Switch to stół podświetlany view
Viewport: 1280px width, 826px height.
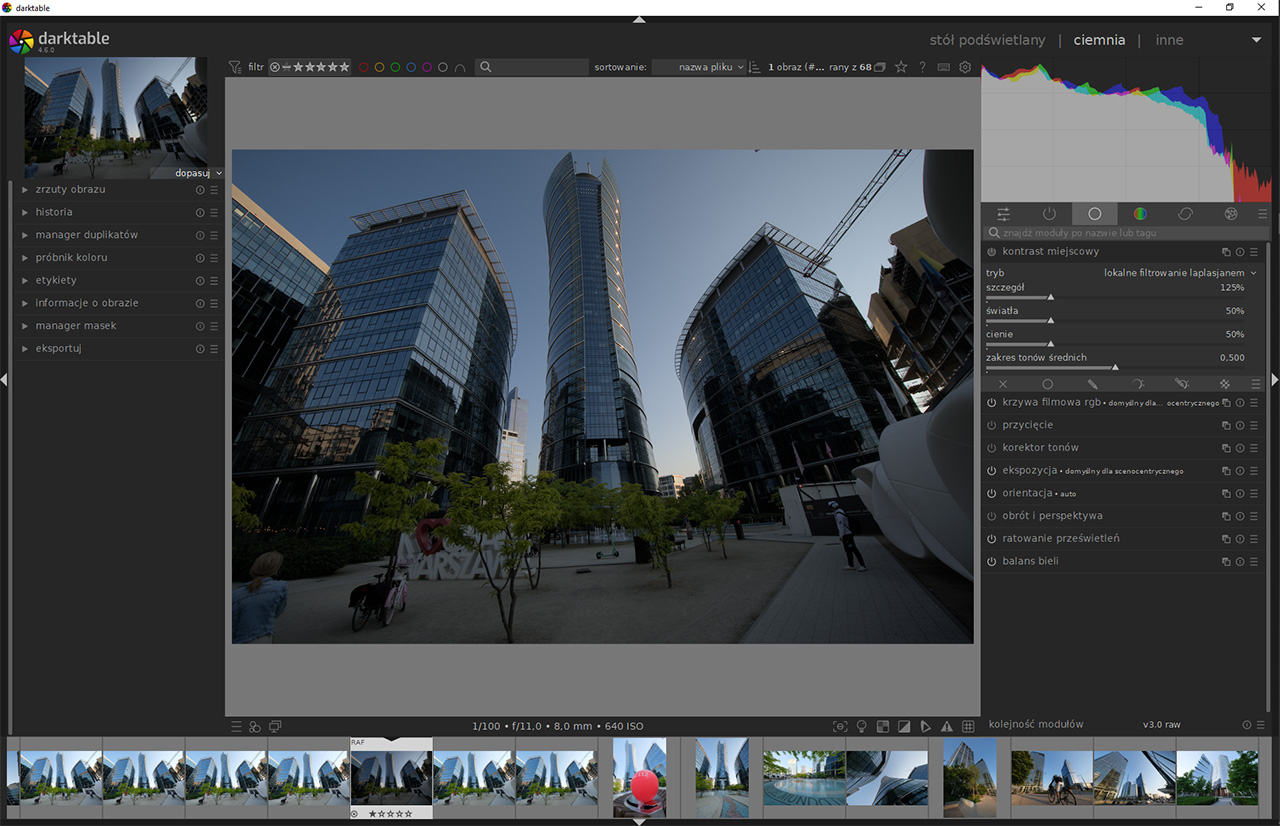pyautogui.click(x=987, y=40)
